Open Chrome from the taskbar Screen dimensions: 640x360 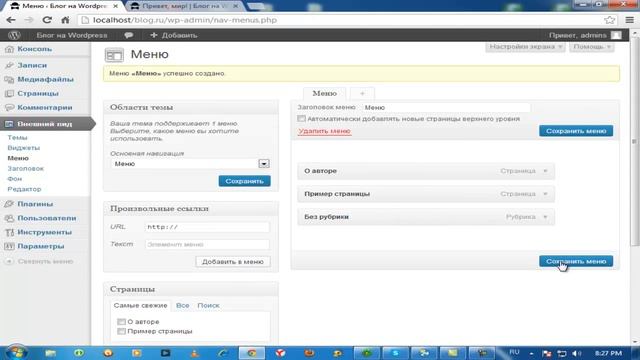(251, 353)
